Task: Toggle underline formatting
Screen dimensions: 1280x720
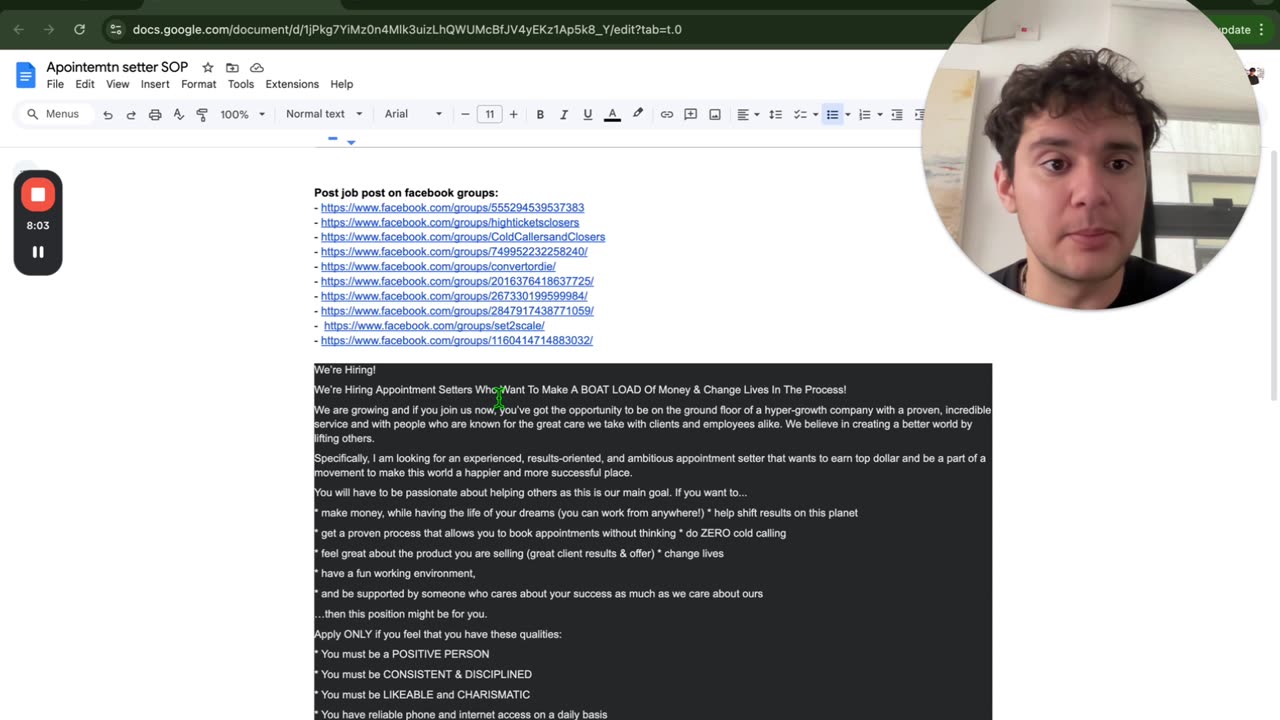Action: click(587, 114)
